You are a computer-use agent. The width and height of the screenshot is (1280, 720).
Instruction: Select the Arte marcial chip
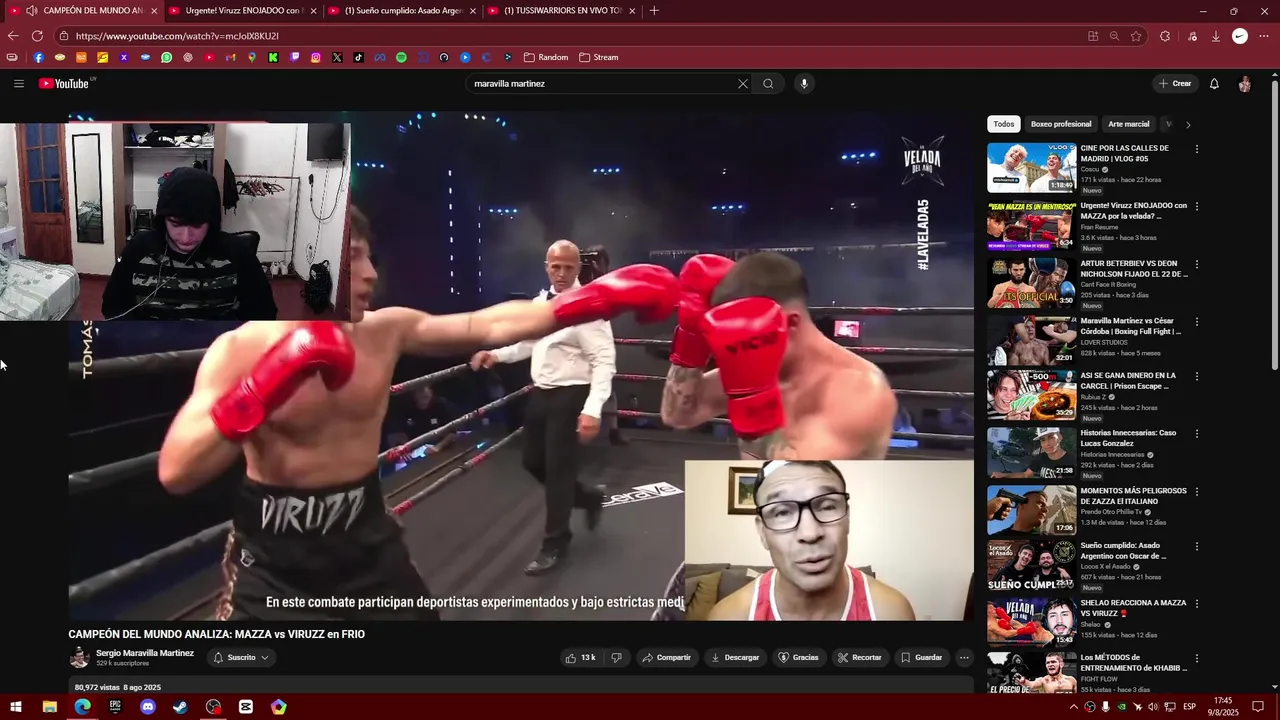[1129, 124]
